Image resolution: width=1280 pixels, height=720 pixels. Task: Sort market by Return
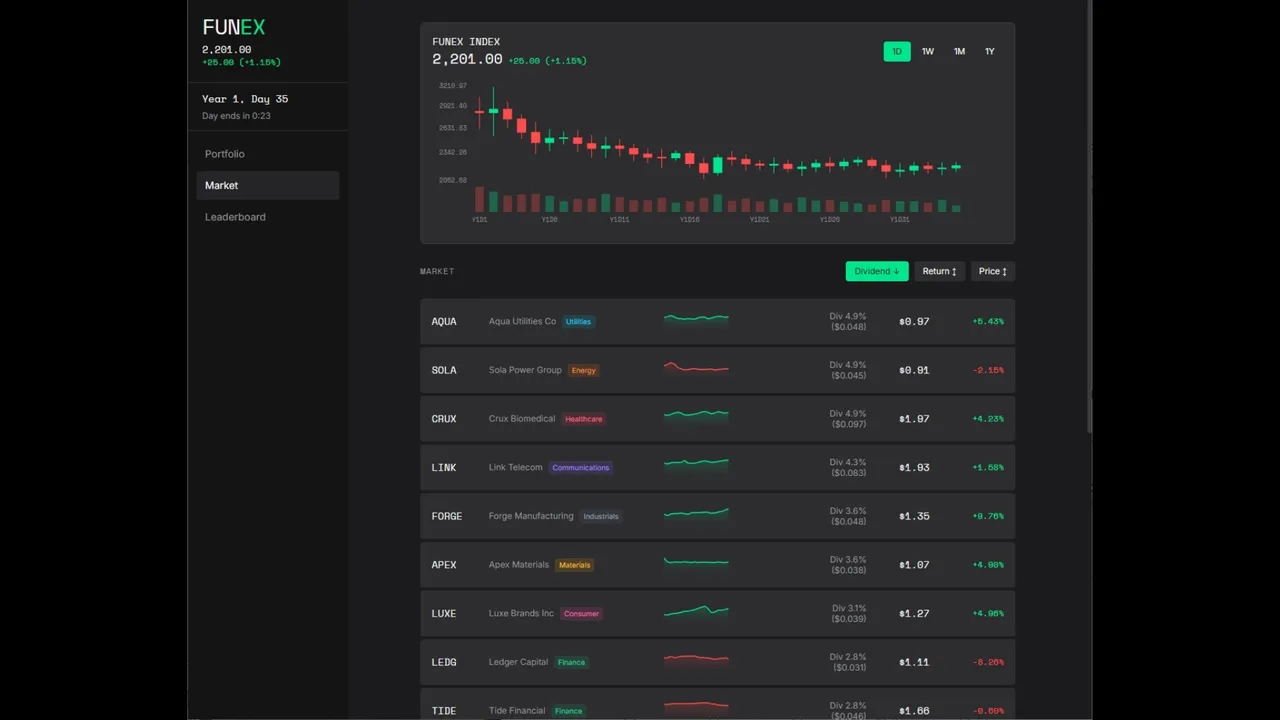(x=939, y=271)
